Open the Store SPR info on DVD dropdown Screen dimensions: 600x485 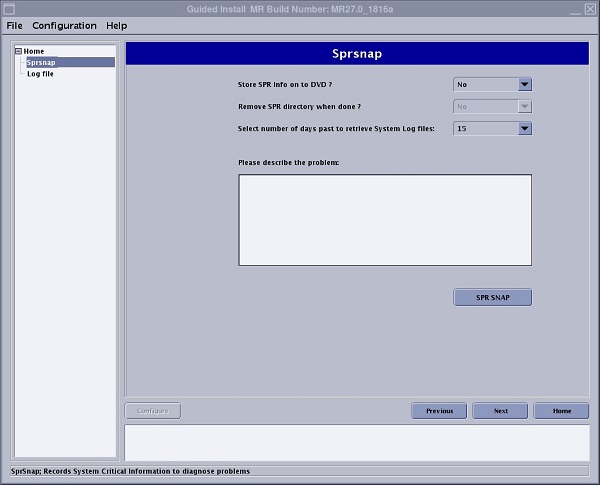tap(492, 85)
